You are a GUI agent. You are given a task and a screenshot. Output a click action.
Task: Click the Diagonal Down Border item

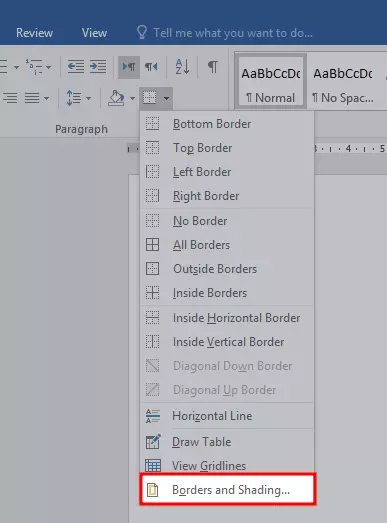(227, 366)
